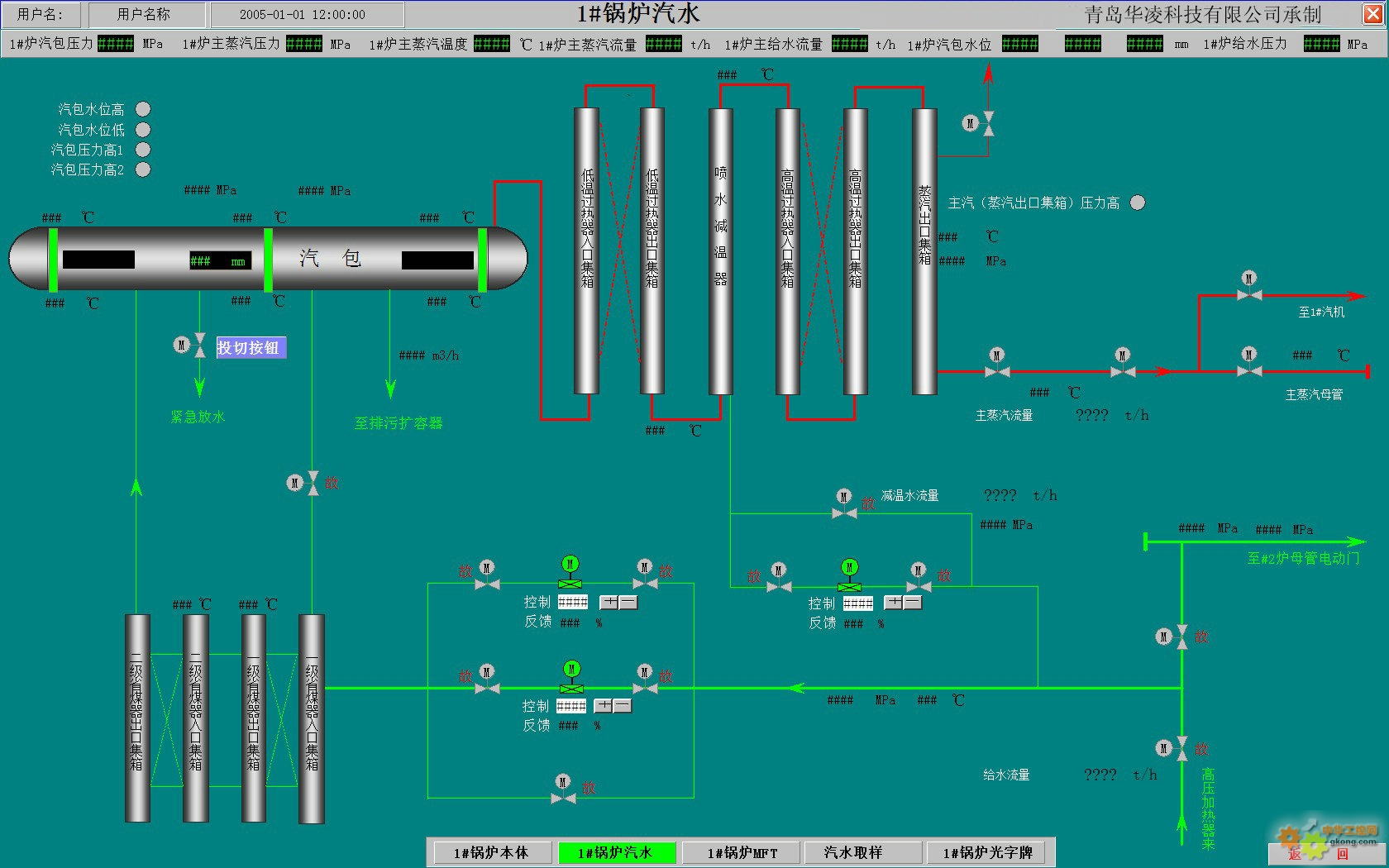Click right isolation valve on desuperheater water line
Image resolution: width=1389 pixels, height=868 pixels.
tap(919, 578)
